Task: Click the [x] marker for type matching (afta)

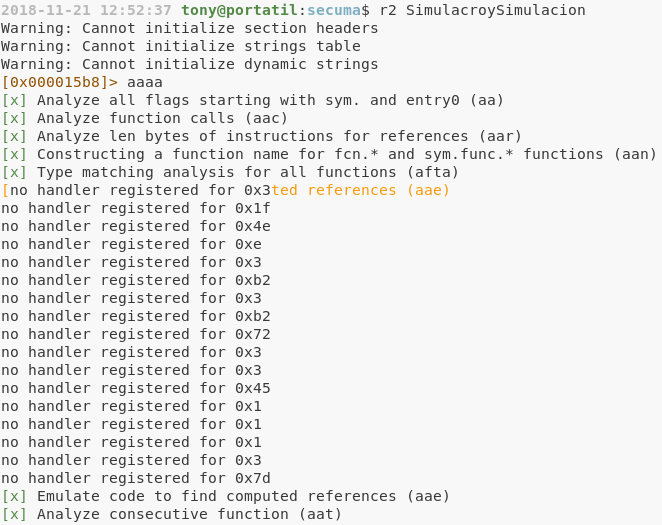Action: pos(14,172)
